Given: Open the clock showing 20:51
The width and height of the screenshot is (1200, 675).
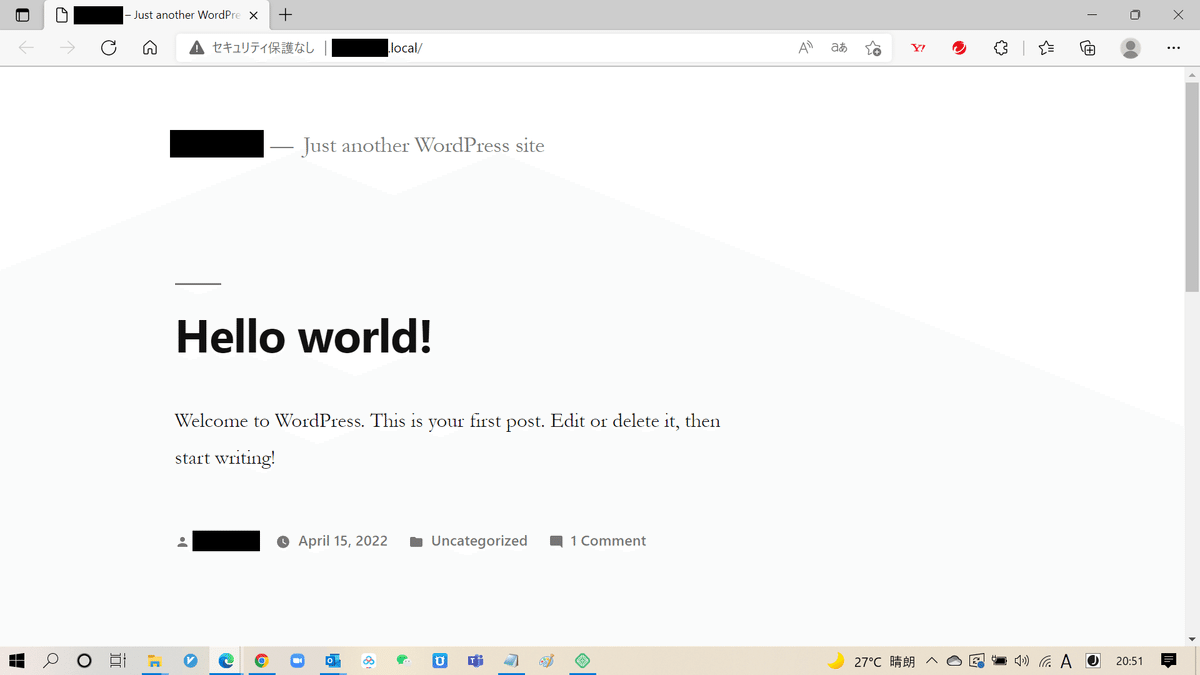Looking at the screenshot, I should click(x=1129, y=661).
